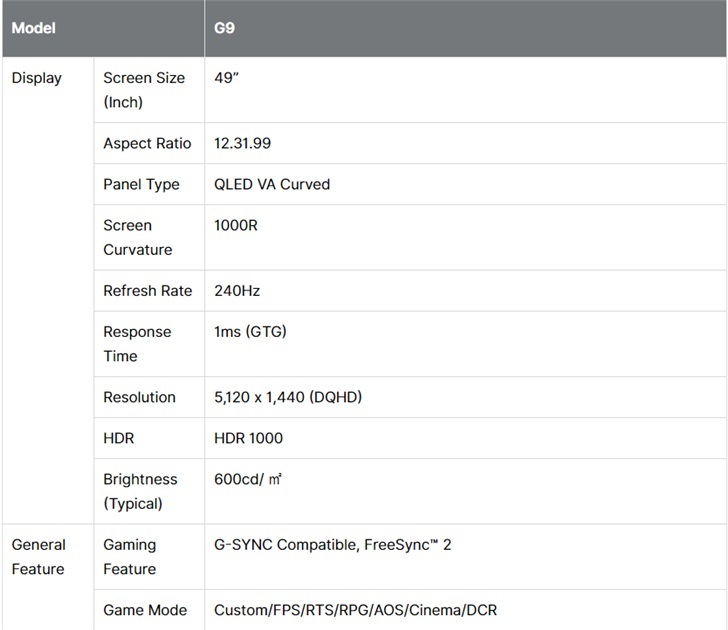The width and height of the screenshot is (728, 630).
Task: Select the HDR 1000 value
Action: click(x=248, y=438)
